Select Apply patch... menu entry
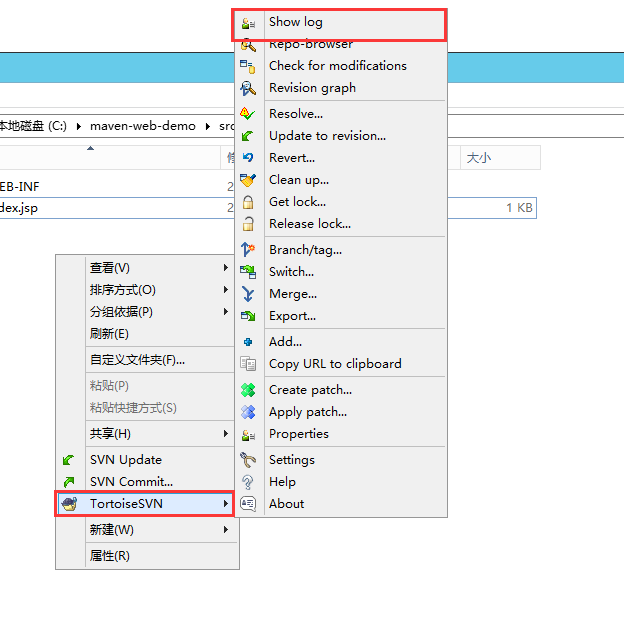The height and width of the screenshot is (629, 624). pyautogui.click(x=341, y=412)
